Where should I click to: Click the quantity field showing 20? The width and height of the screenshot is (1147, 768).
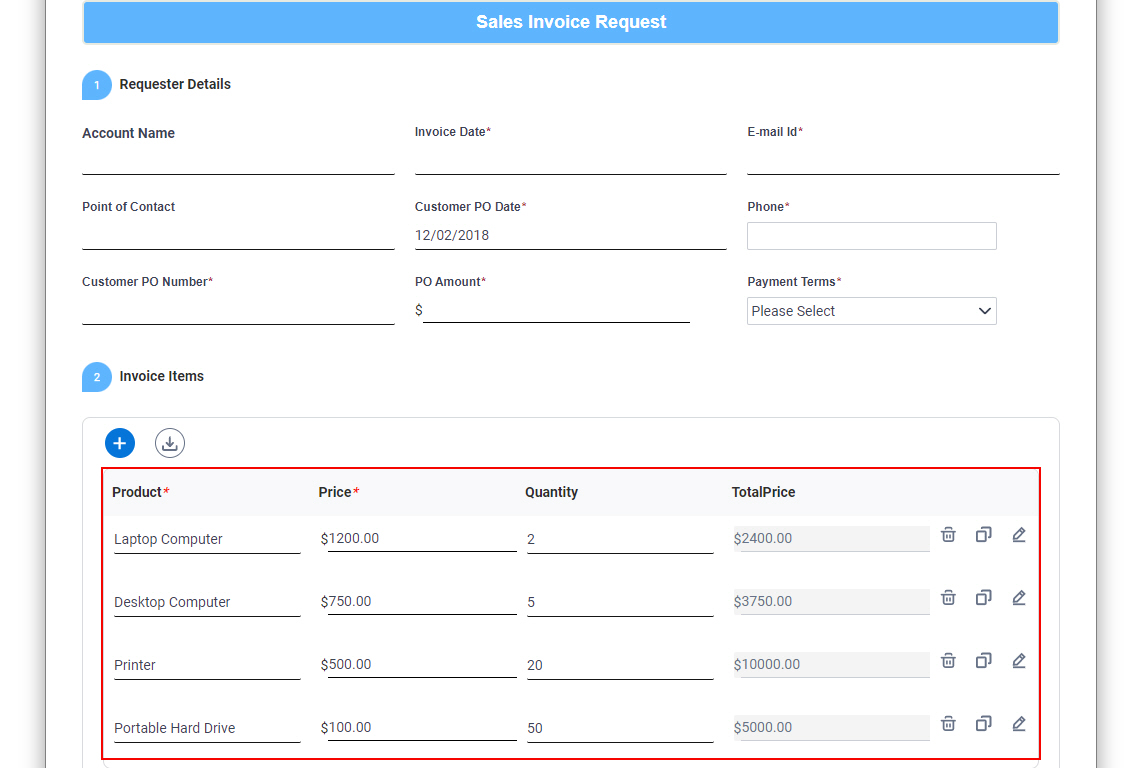click(620, 665)
